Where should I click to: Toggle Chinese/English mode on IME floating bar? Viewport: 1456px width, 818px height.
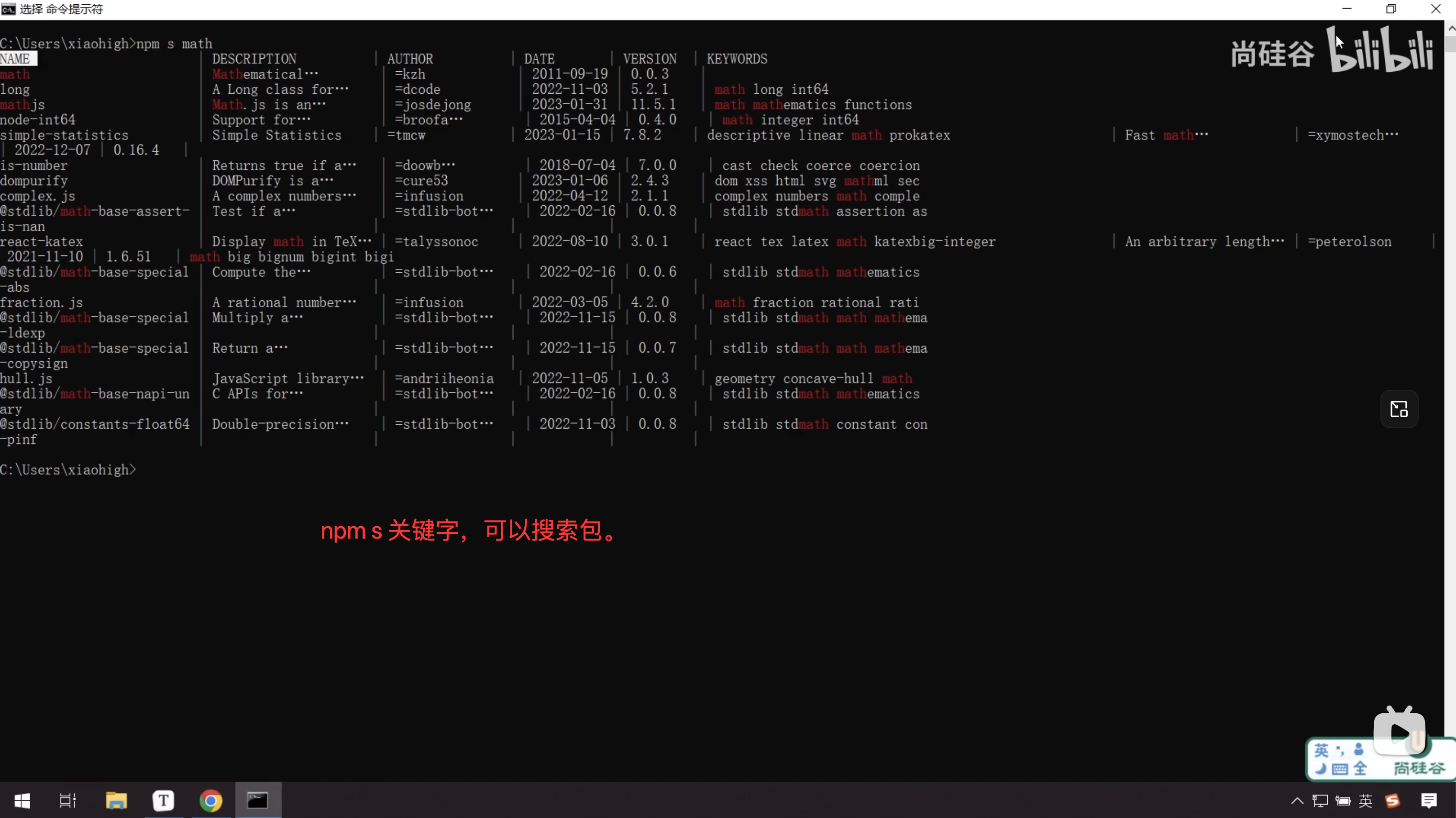click(x=1322, y=750)
